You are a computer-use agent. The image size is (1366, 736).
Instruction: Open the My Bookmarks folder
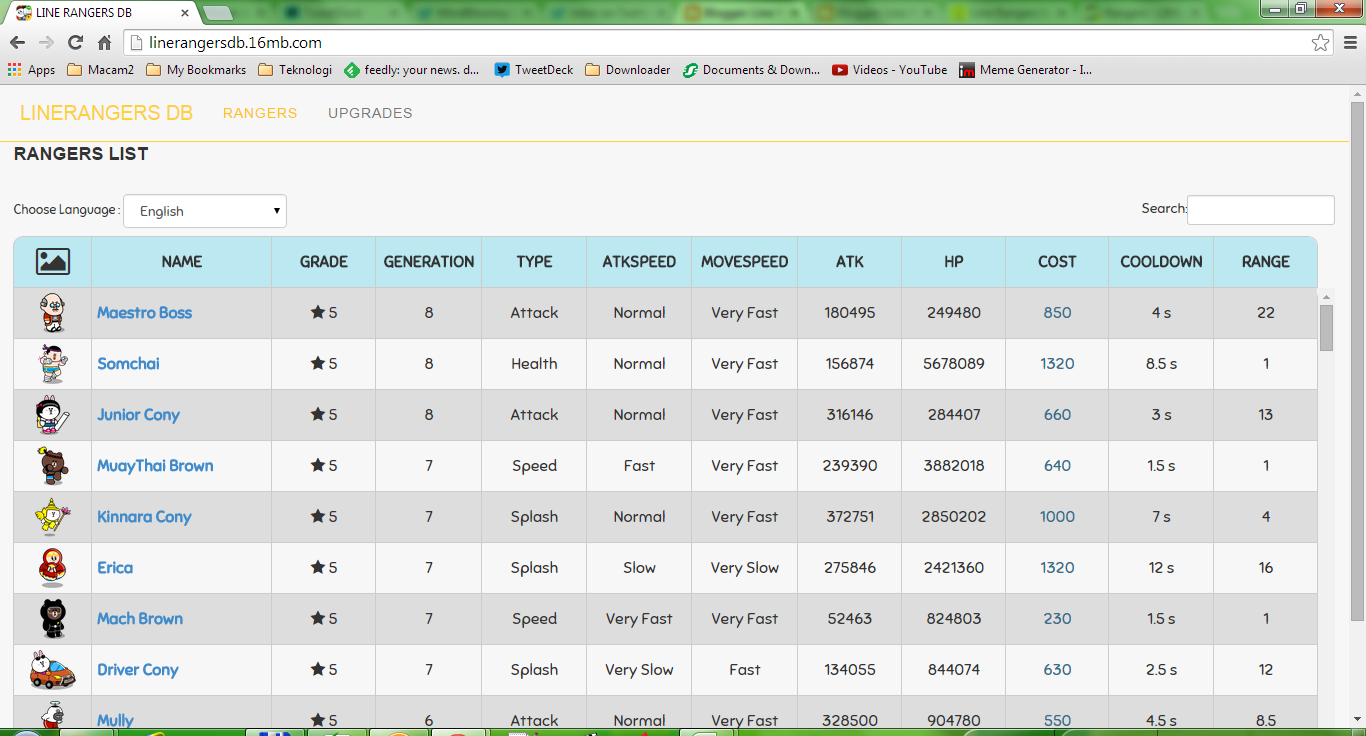(x=196, y=70)
